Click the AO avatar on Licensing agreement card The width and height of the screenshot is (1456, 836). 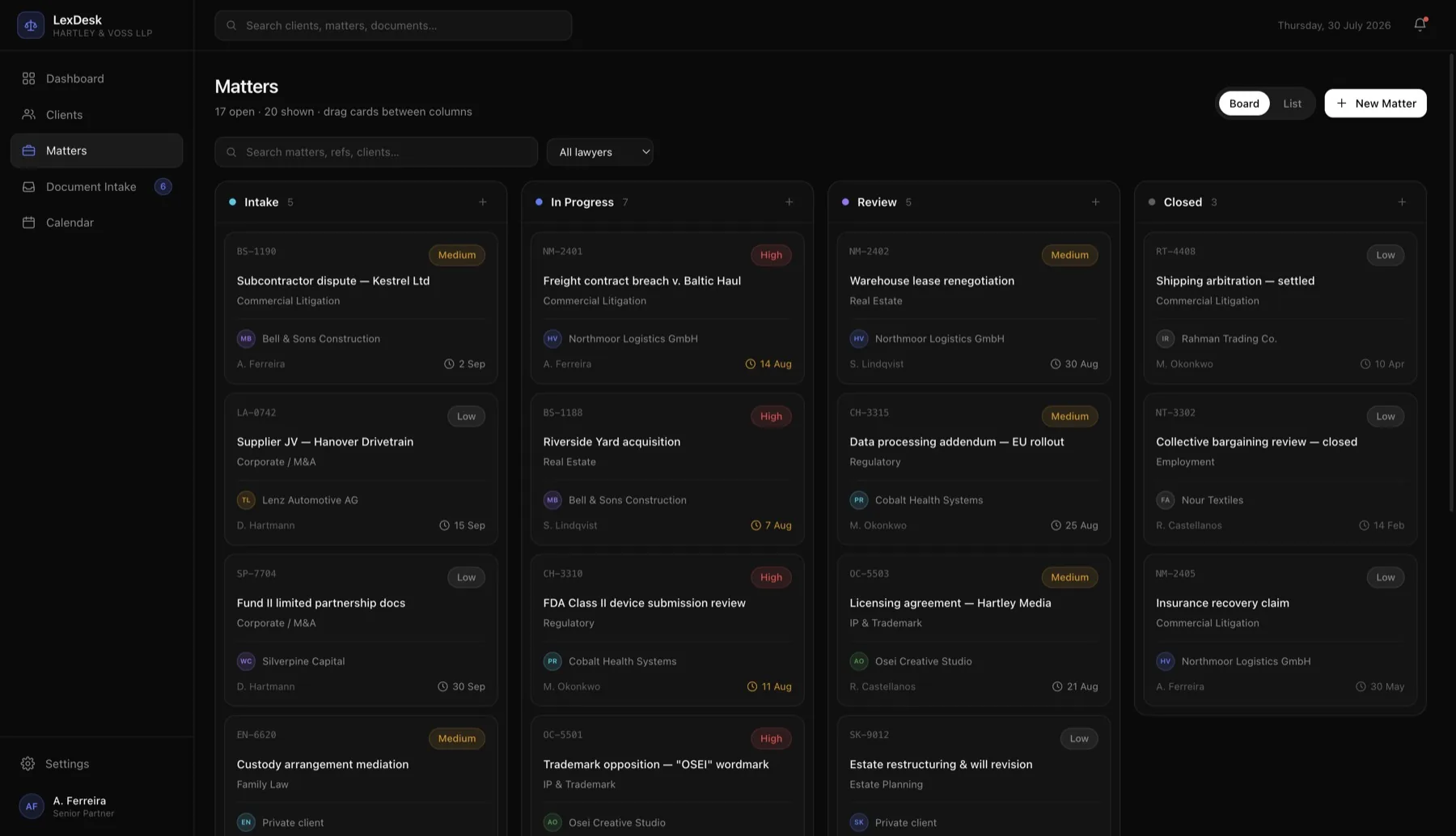[x=859, y=661]
